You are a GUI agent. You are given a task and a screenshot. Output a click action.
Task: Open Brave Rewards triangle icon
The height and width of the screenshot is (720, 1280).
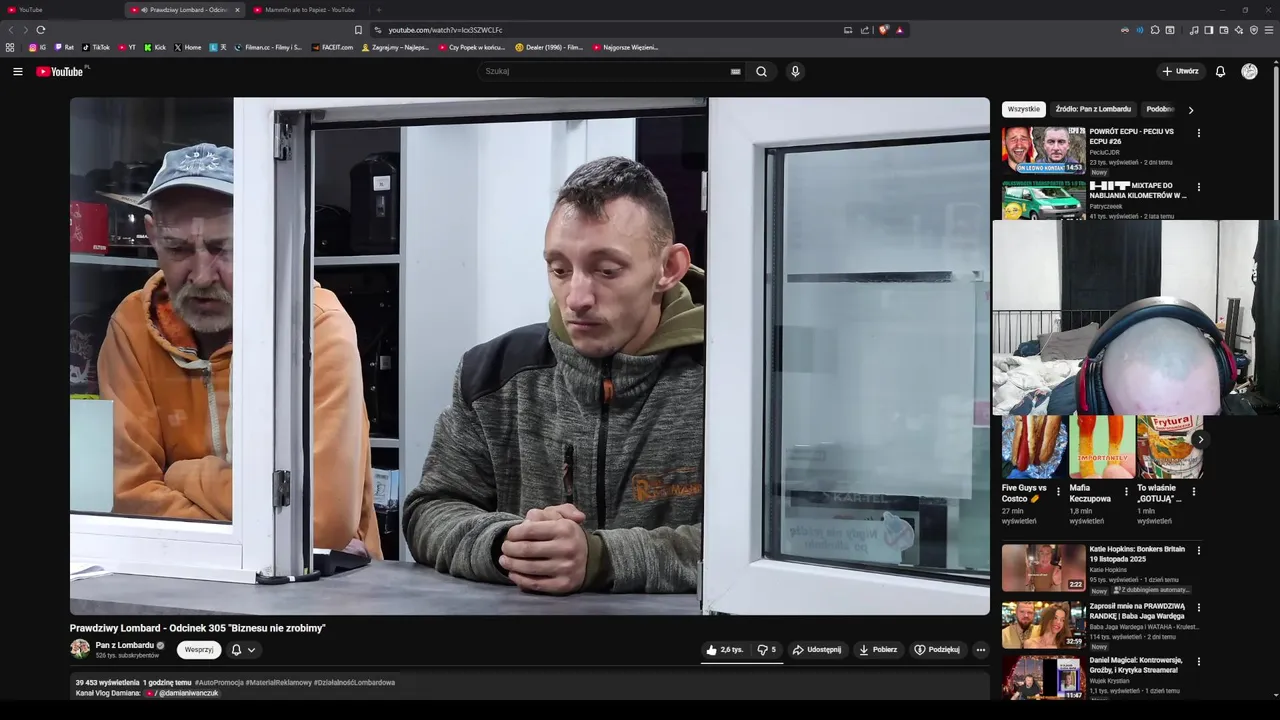(900, 30)
